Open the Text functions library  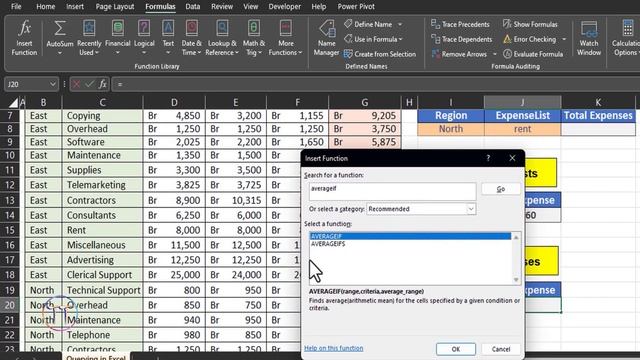tap(168, 38)
